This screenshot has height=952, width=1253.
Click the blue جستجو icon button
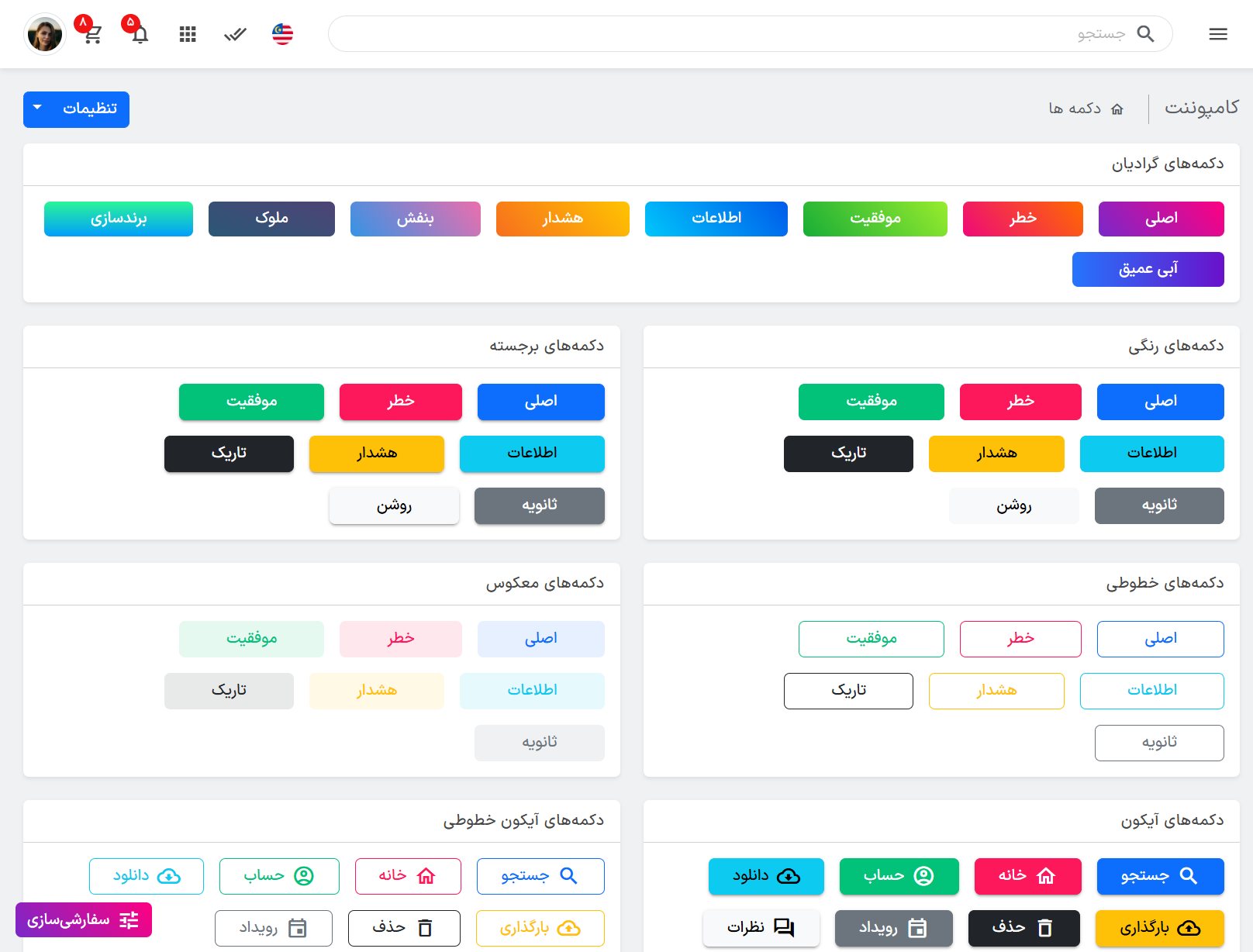[1161, 876]
